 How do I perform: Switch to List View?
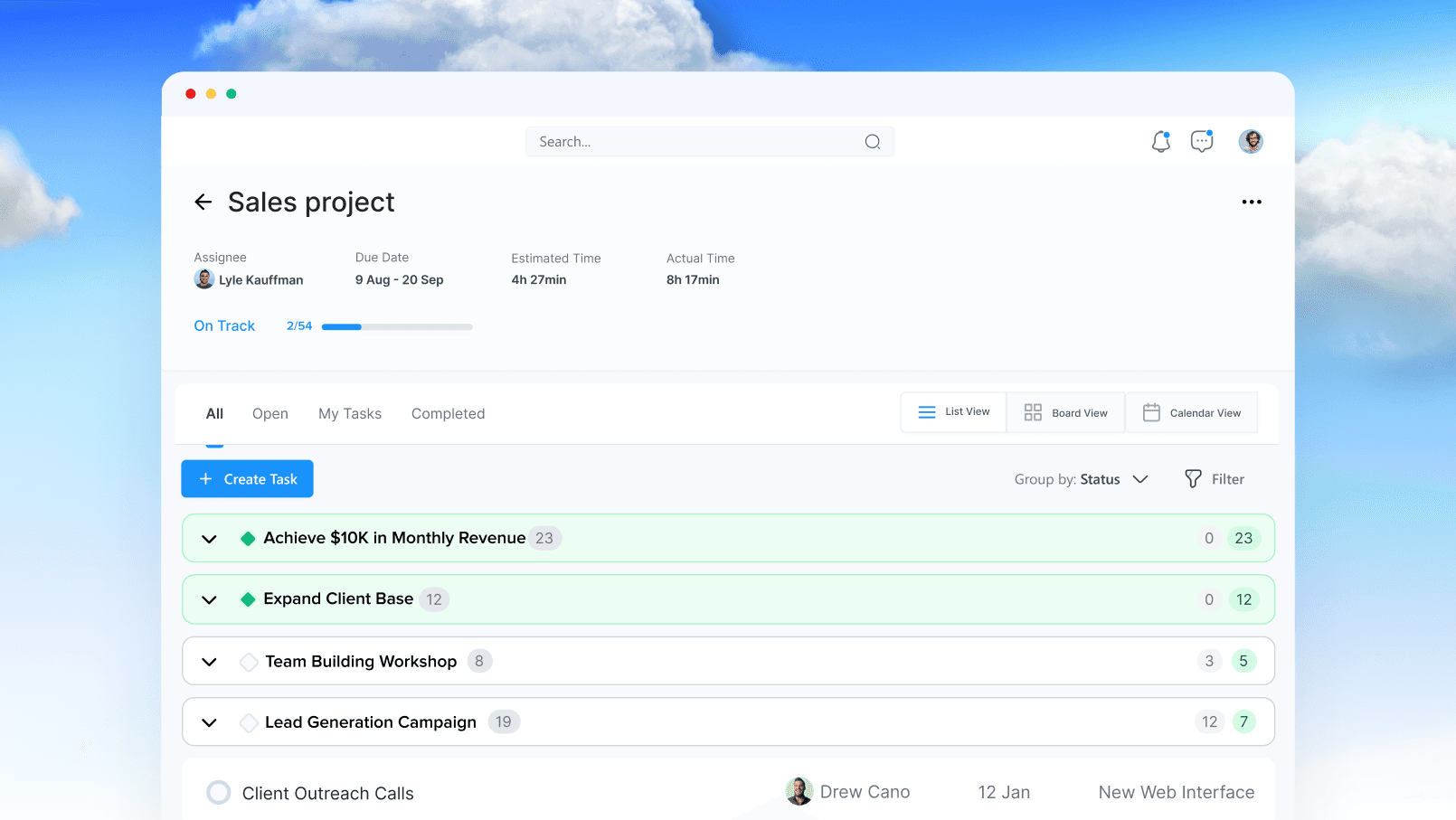point(954,412)
